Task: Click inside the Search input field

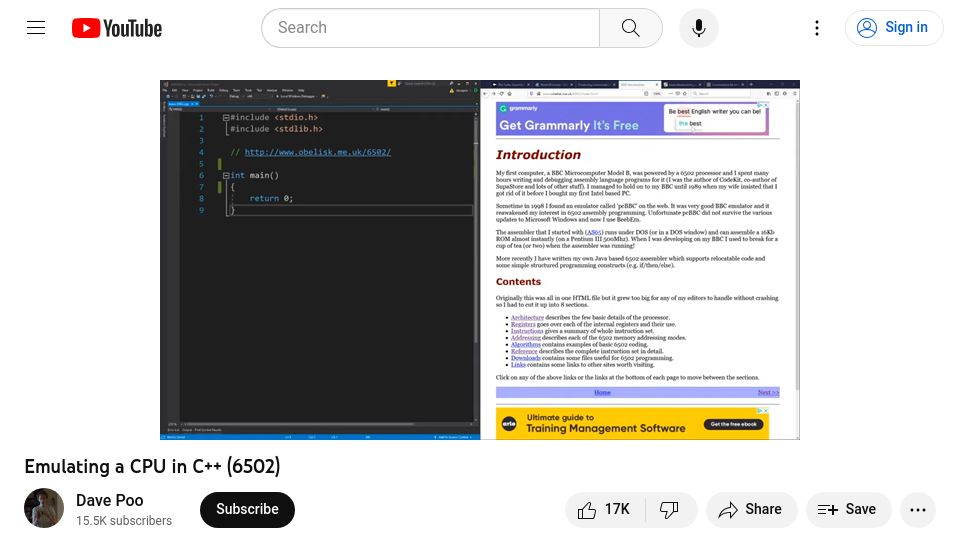Action: pos(430,28)
